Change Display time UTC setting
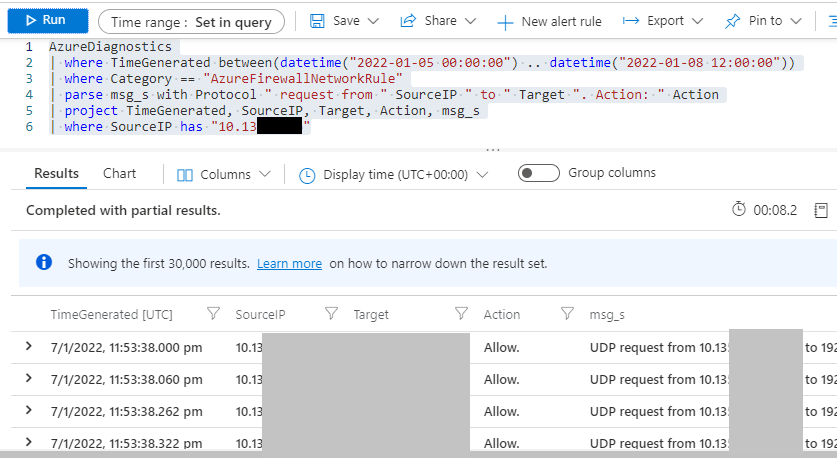This screenshot has width=837, height=458. pos(393,175)
